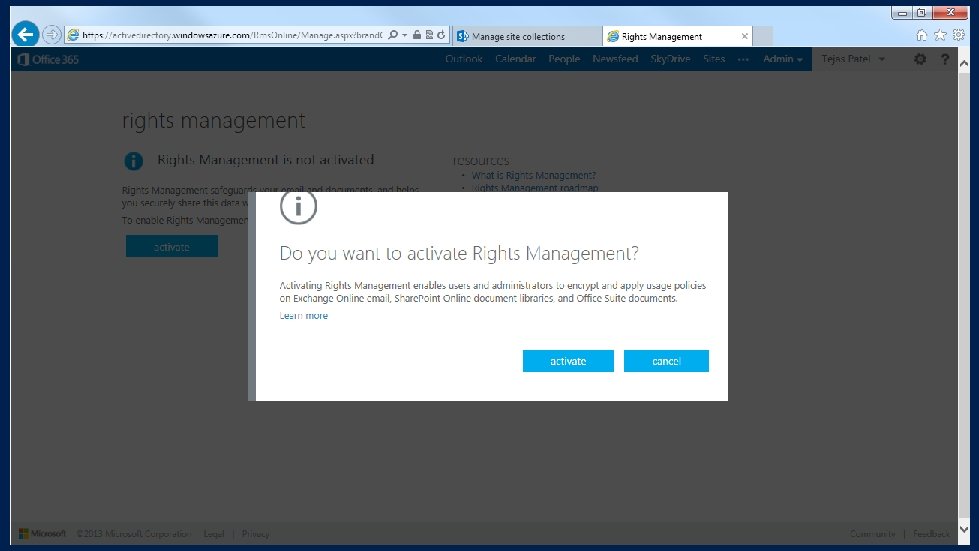The height and width of the screenshot is (551, 979).
Task: Minimize the browser window
Action: pyautogui.click(x=902, y=13)
